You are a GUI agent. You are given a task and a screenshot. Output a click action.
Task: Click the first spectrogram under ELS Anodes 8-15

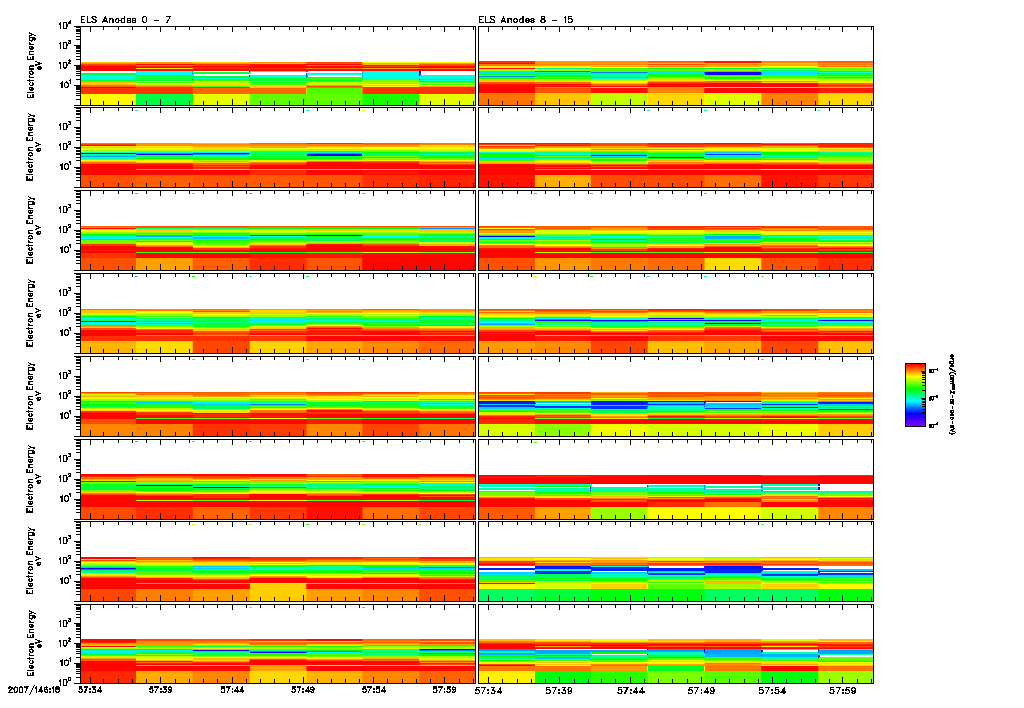click(676, 66)
